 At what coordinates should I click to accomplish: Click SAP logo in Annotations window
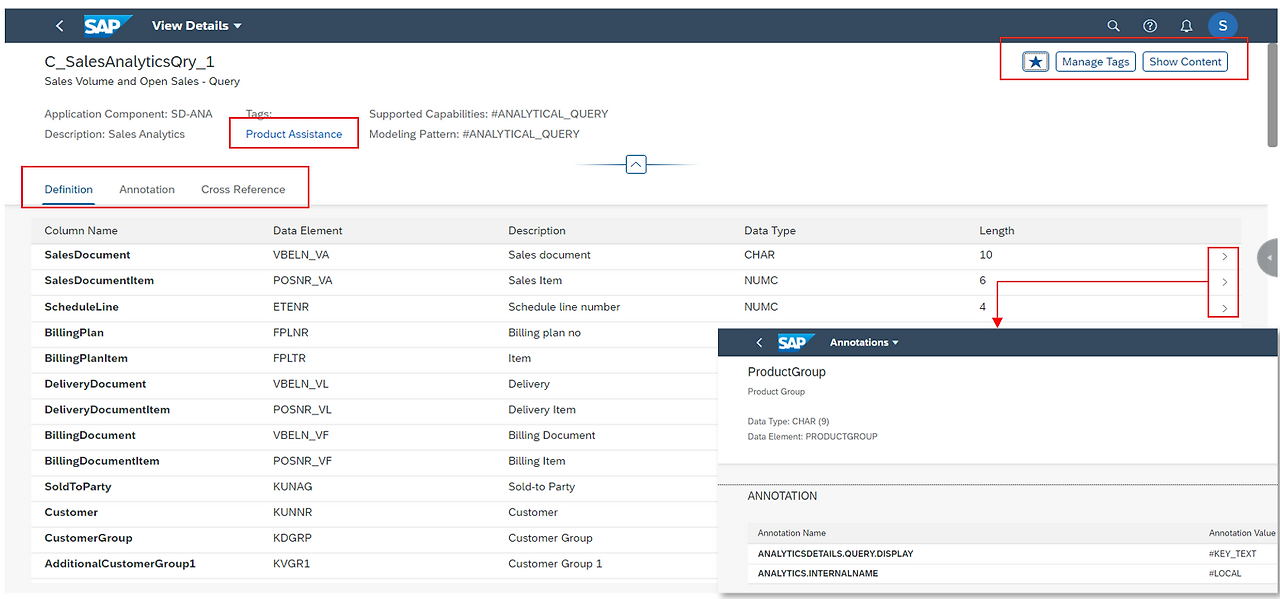click(795, 343)
